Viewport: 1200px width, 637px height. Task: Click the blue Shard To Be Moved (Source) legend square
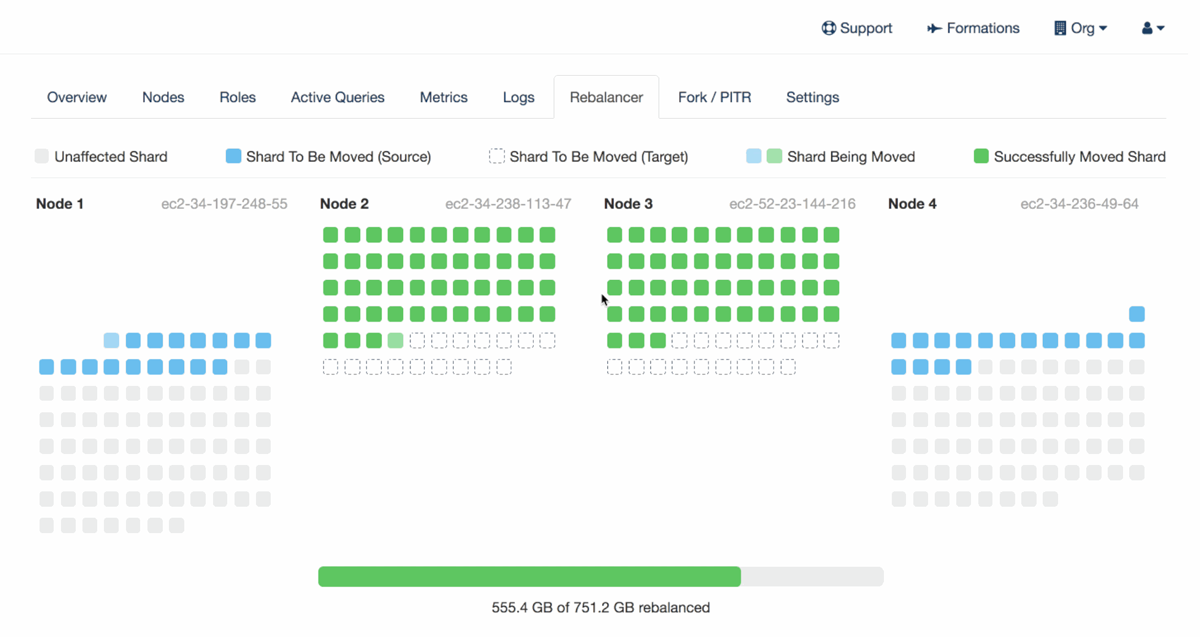pyautogui.click(x=232, y=156)
